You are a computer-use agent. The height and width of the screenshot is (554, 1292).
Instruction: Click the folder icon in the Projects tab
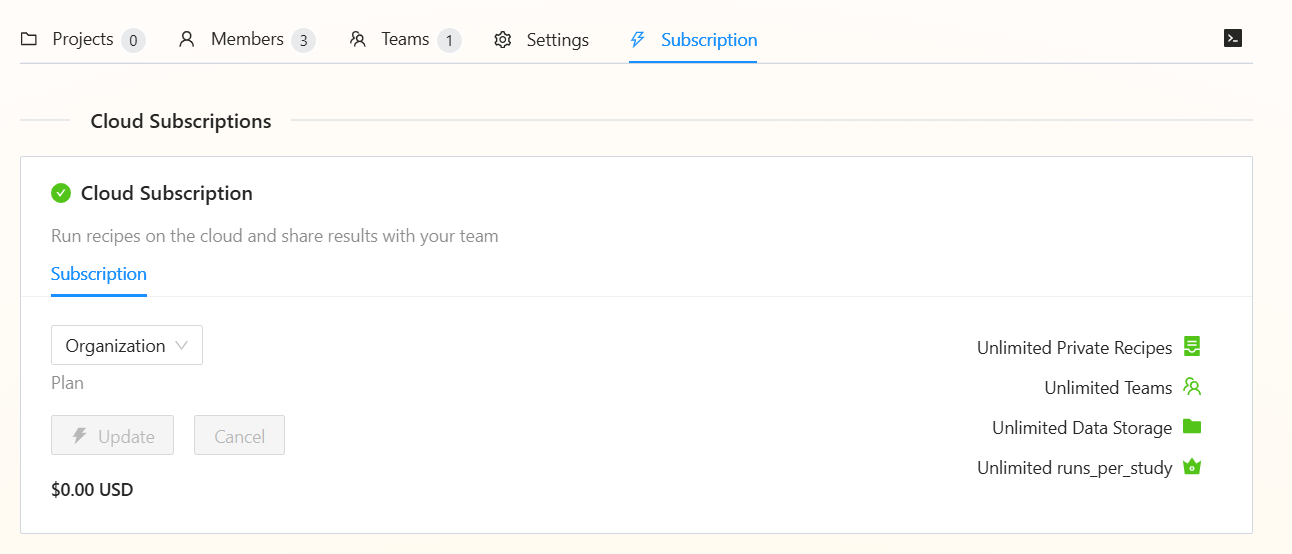click(x=29, y=40)
